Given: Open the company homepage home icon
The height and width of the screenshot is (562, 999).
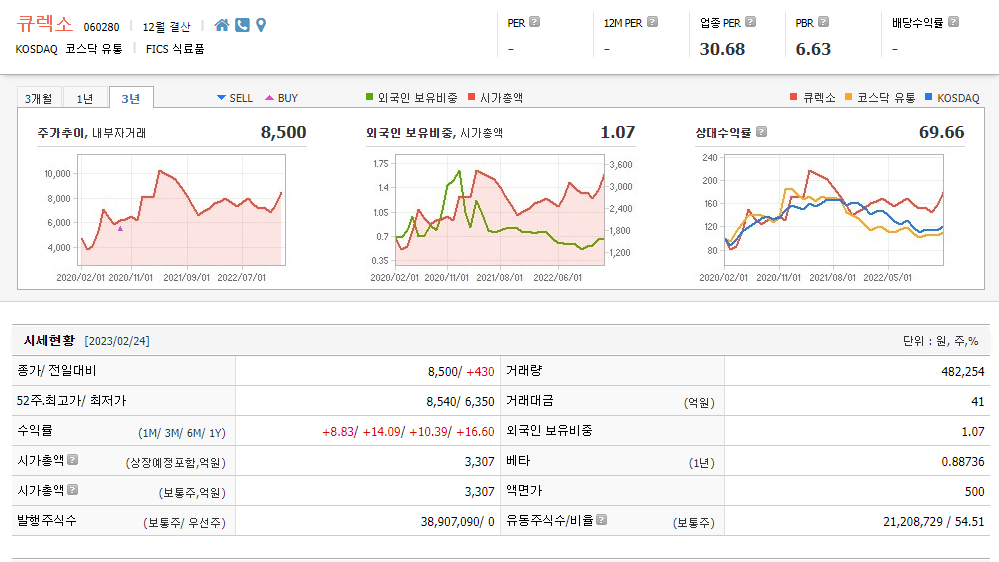Looking at the screenshot, I should click(222, 25).
